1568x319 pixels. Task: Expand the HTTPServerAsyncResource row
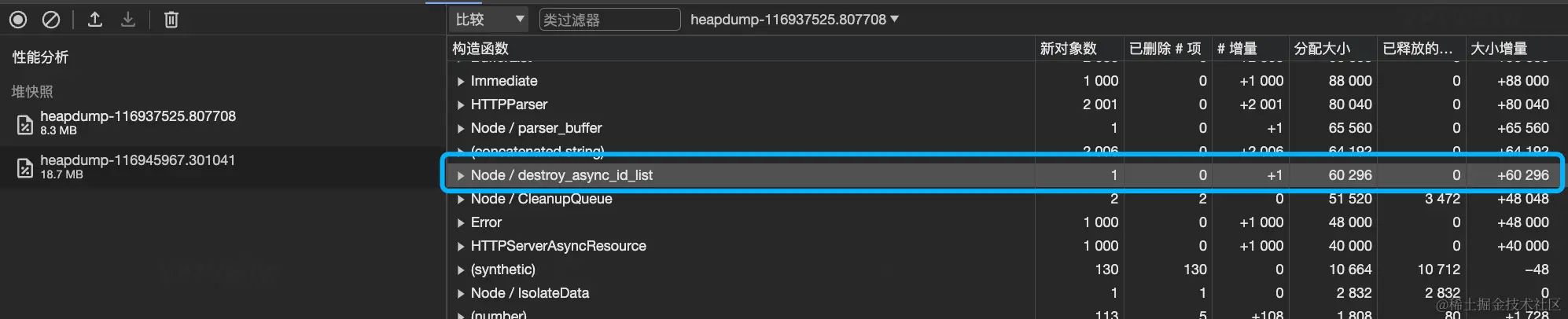461,246
